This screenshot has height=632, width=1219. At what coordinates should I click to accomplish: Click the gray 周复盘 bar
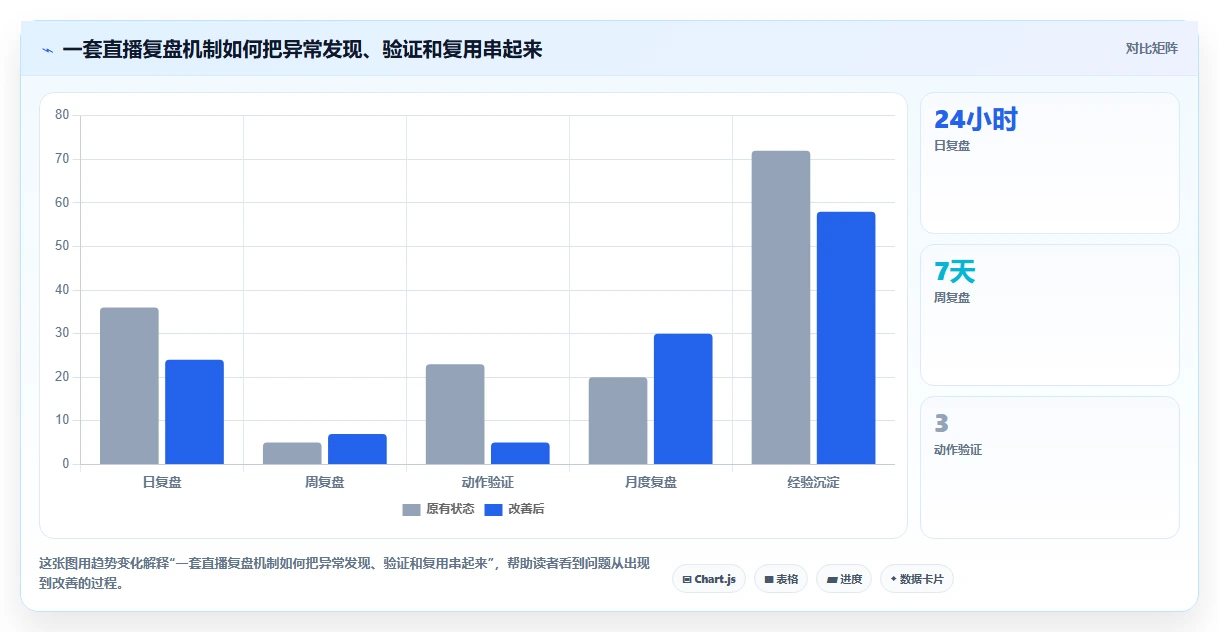pos(292,453)
